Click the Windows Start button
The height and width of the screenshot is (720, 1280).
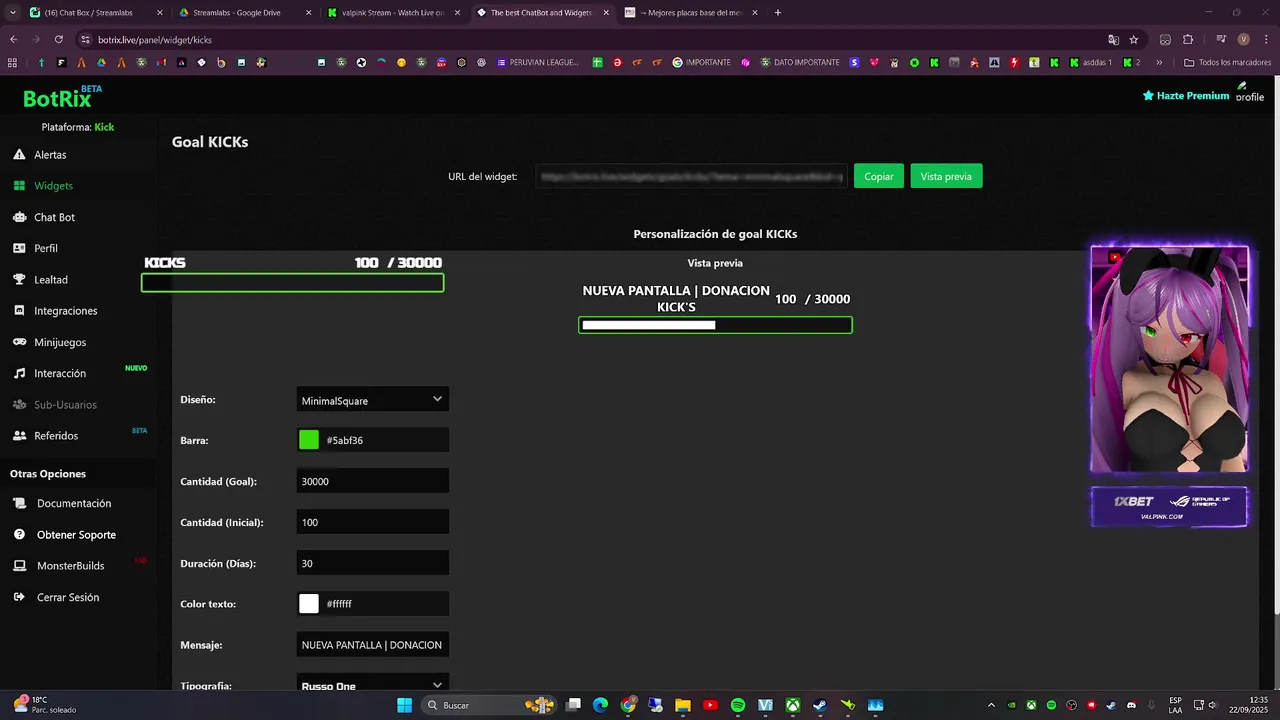(x=404, y=705)
